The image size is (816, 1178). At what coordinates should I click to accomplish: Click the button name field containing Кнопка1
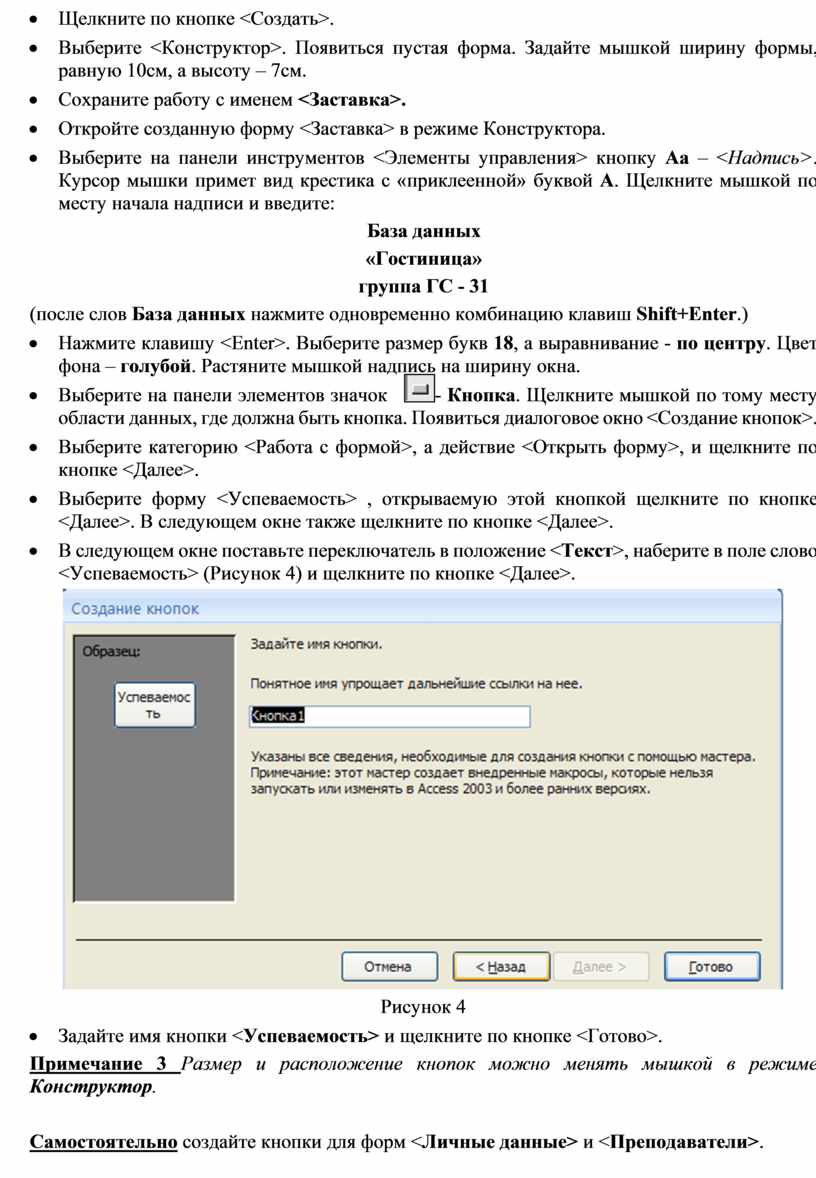[389, 716]
